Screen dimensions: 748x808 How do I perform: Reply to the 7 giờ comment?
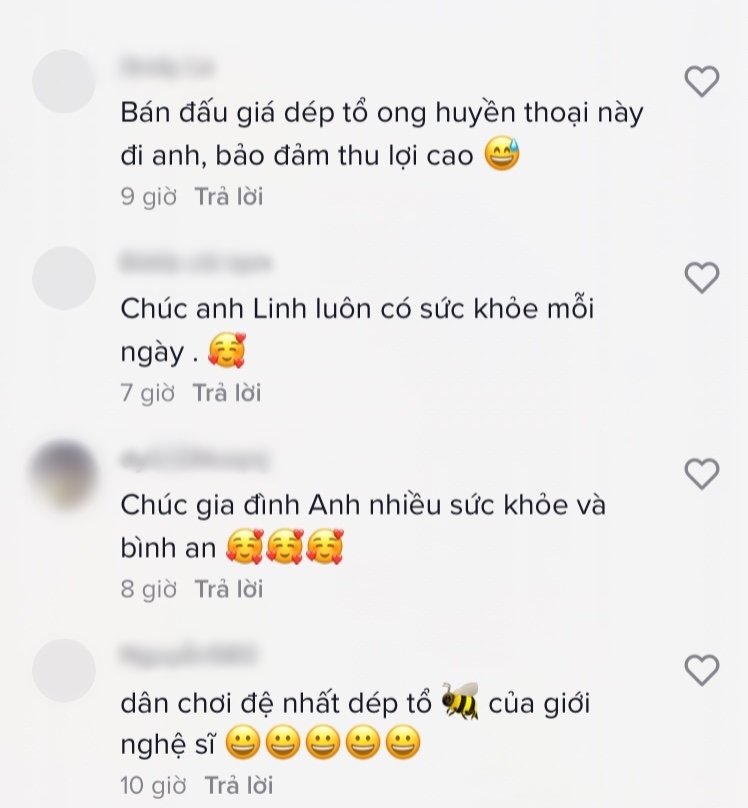[x=227, y=393]
